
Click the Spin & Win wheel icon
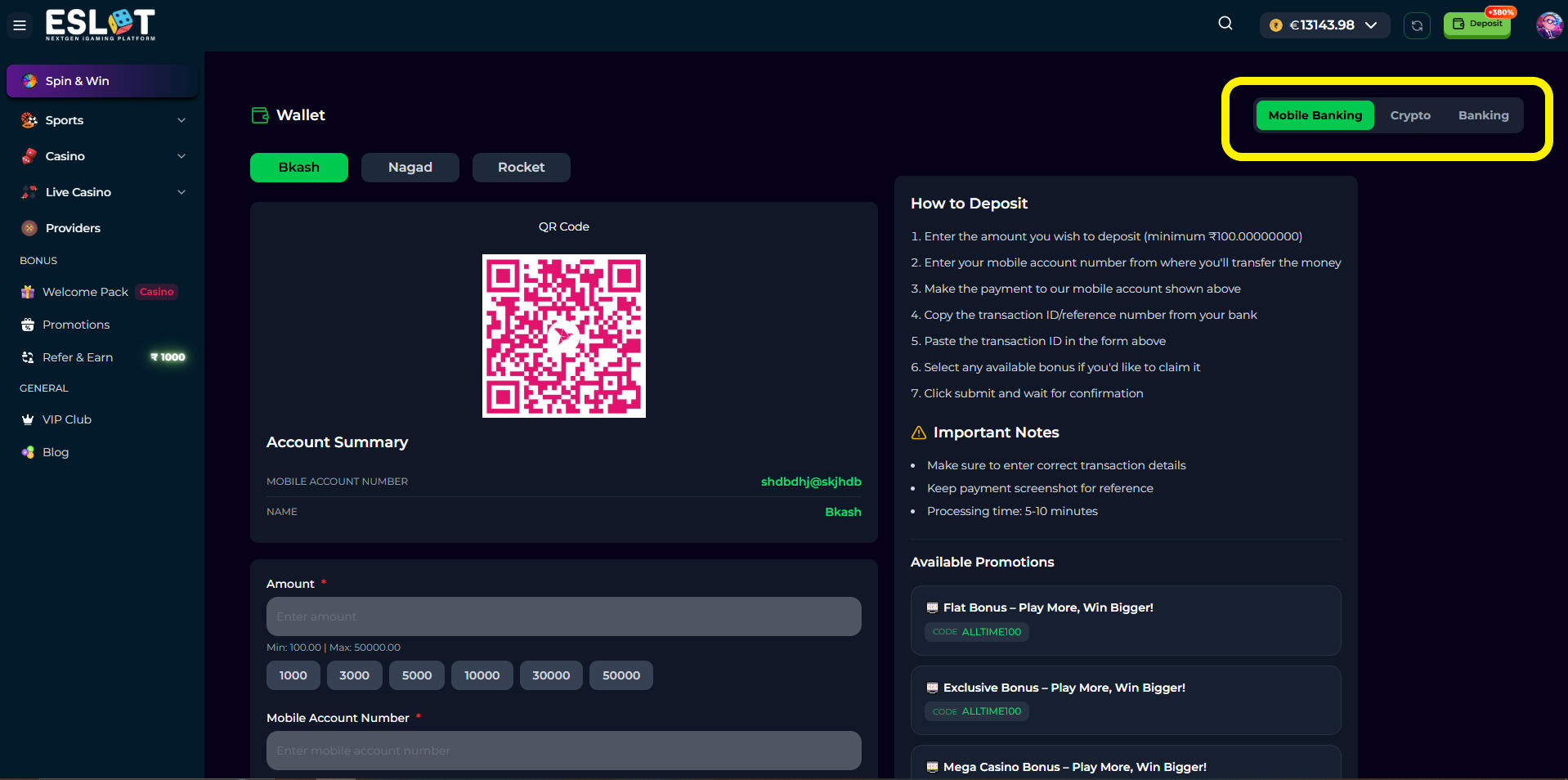click(x=30, y=81)
